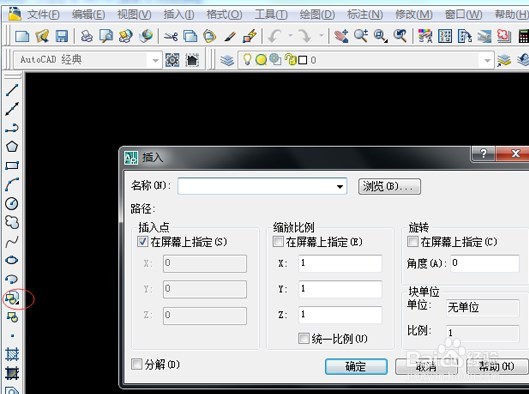529x394 pixels.
Task: Click the 确定 OK button
Action: coord(356,366)
